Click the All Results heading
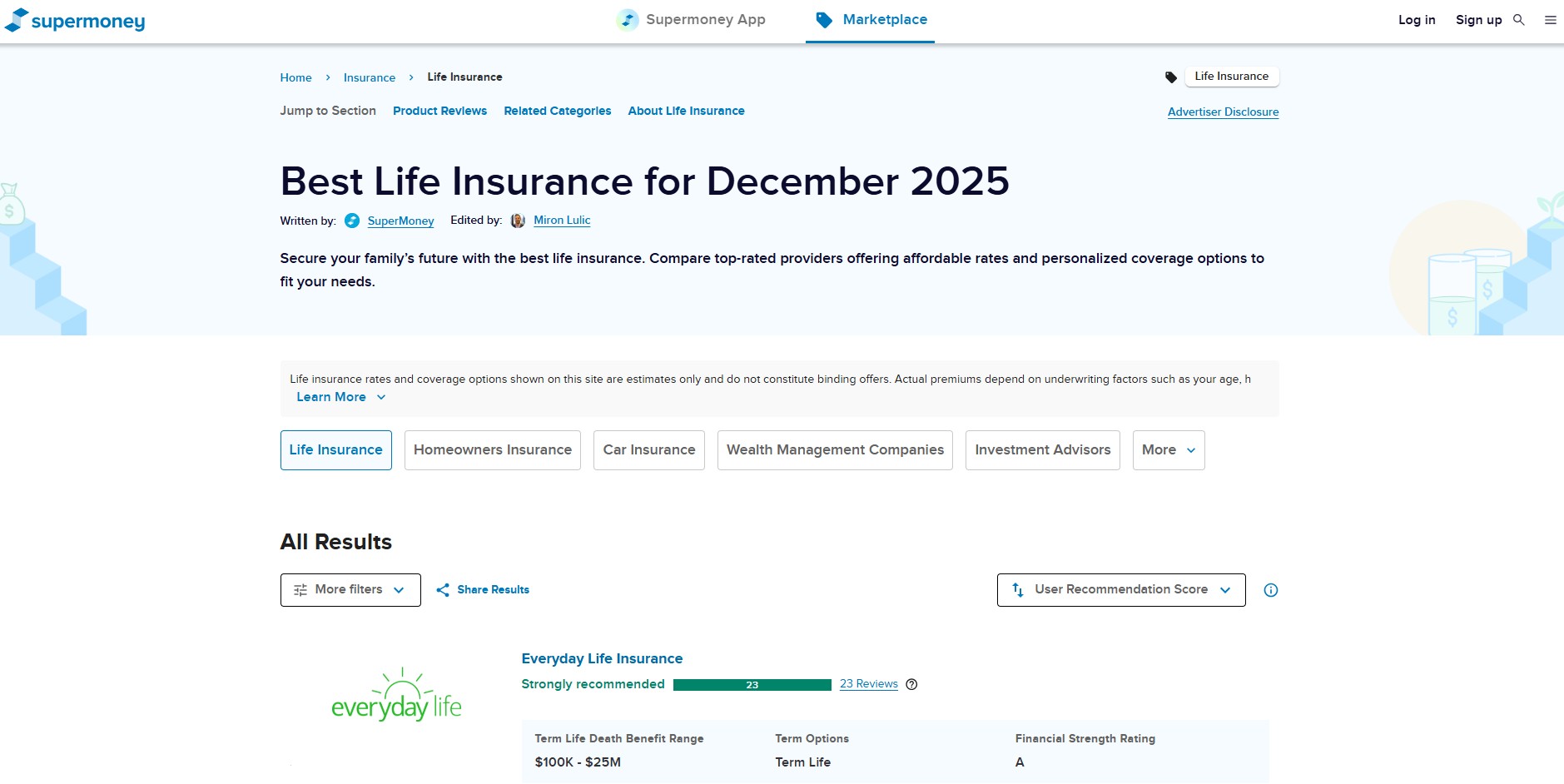The width and height of the screenshot is (1564, 784). point(335,542)
